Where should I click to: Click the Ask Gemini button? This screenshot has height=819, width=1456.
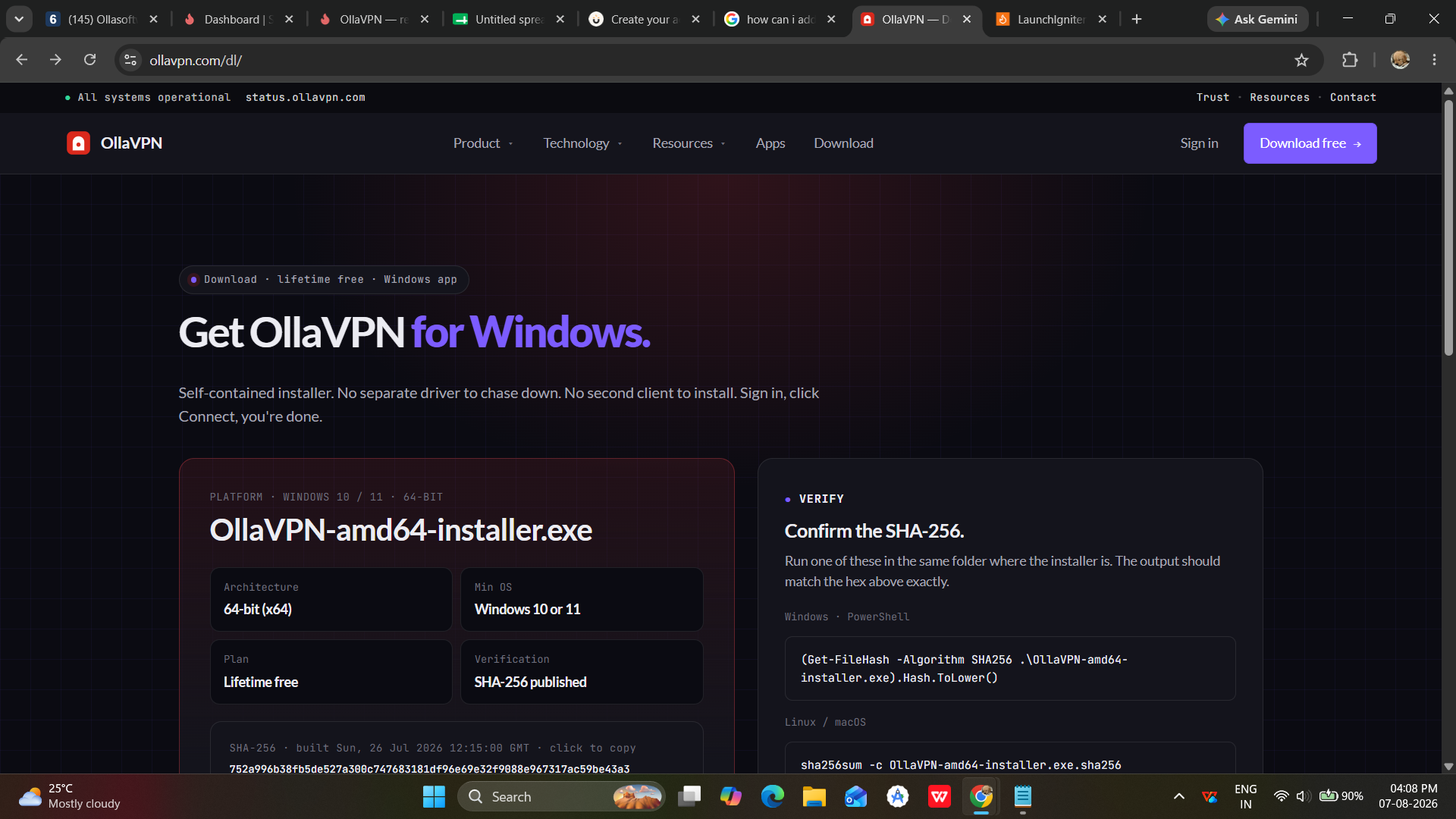(x=1257, y=19)
